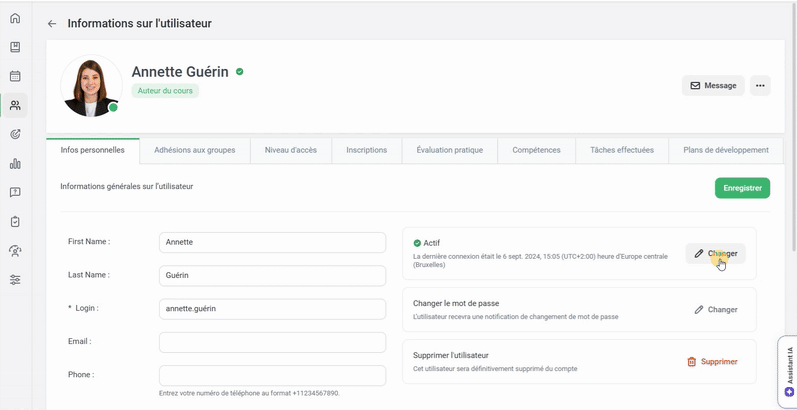Click the Email input field
797x410 pixels.
(272, 342)
